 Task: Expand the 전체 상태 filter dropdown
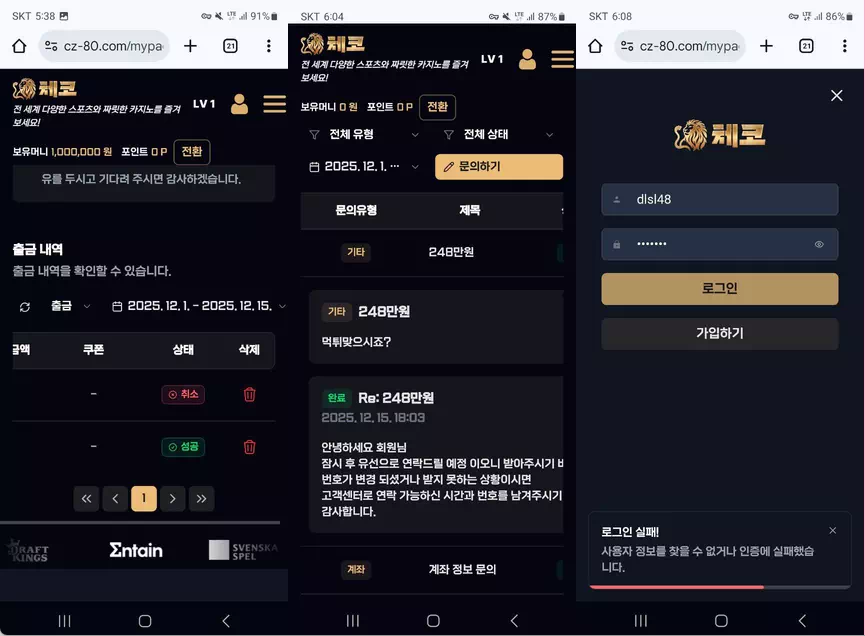(499, 135)
